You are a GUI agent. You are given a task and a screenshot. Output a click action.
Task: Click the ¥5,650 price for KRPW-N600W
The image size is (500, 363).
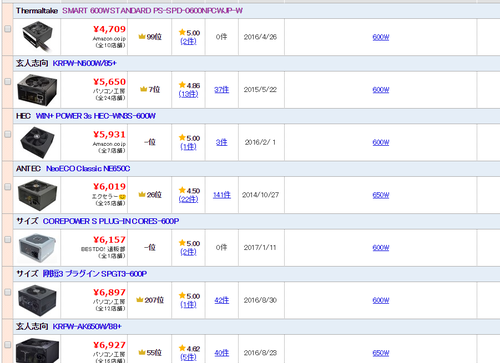coord(109,82)
